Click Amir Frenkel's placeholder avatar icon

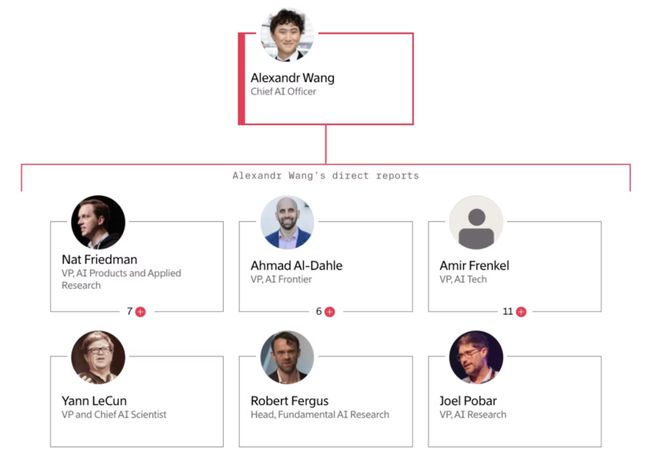(x=476, y=222)
